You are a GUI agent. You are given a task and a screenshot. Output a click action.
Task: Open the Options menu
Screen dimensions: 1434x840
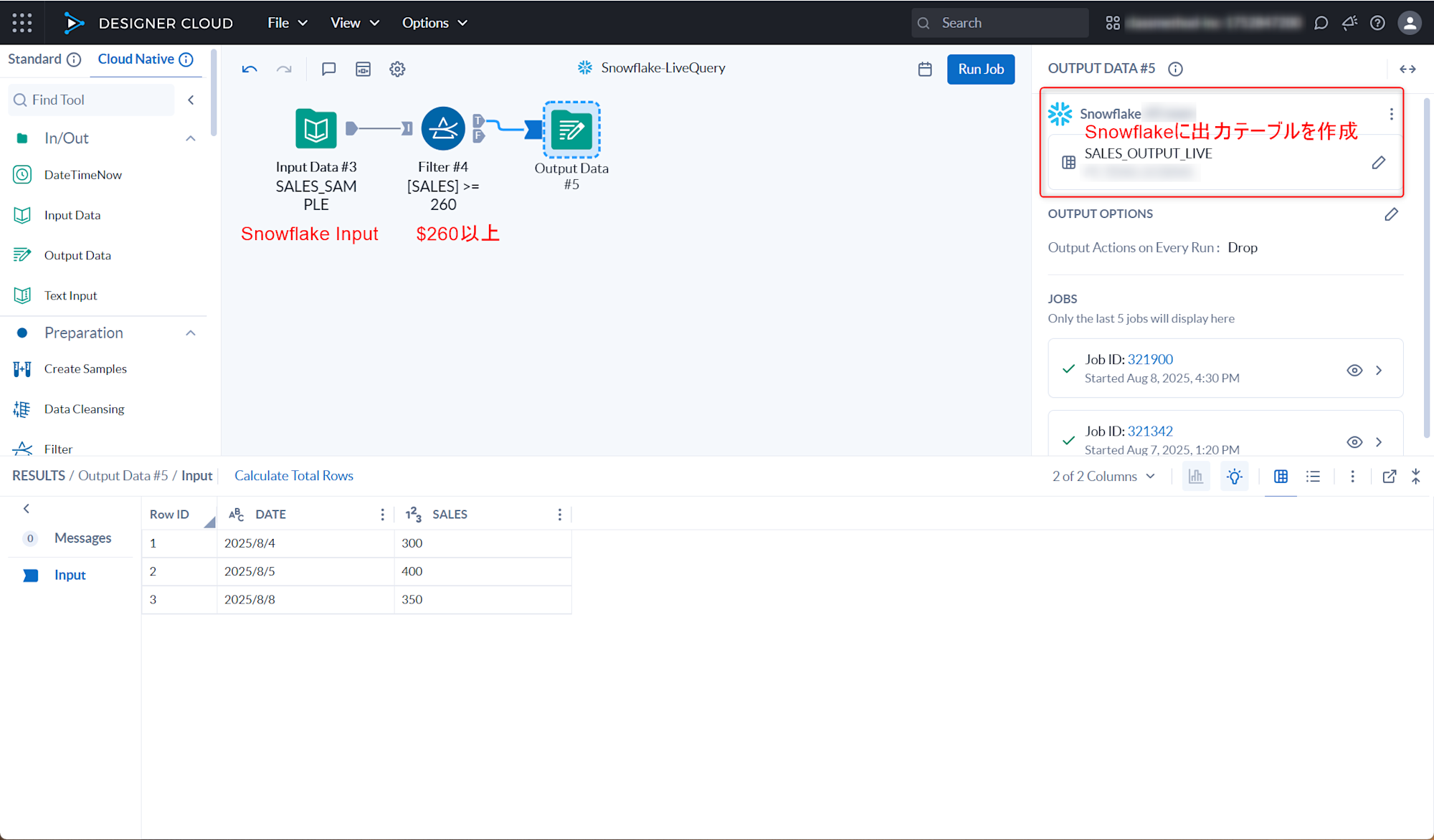[x=435, y=23]
